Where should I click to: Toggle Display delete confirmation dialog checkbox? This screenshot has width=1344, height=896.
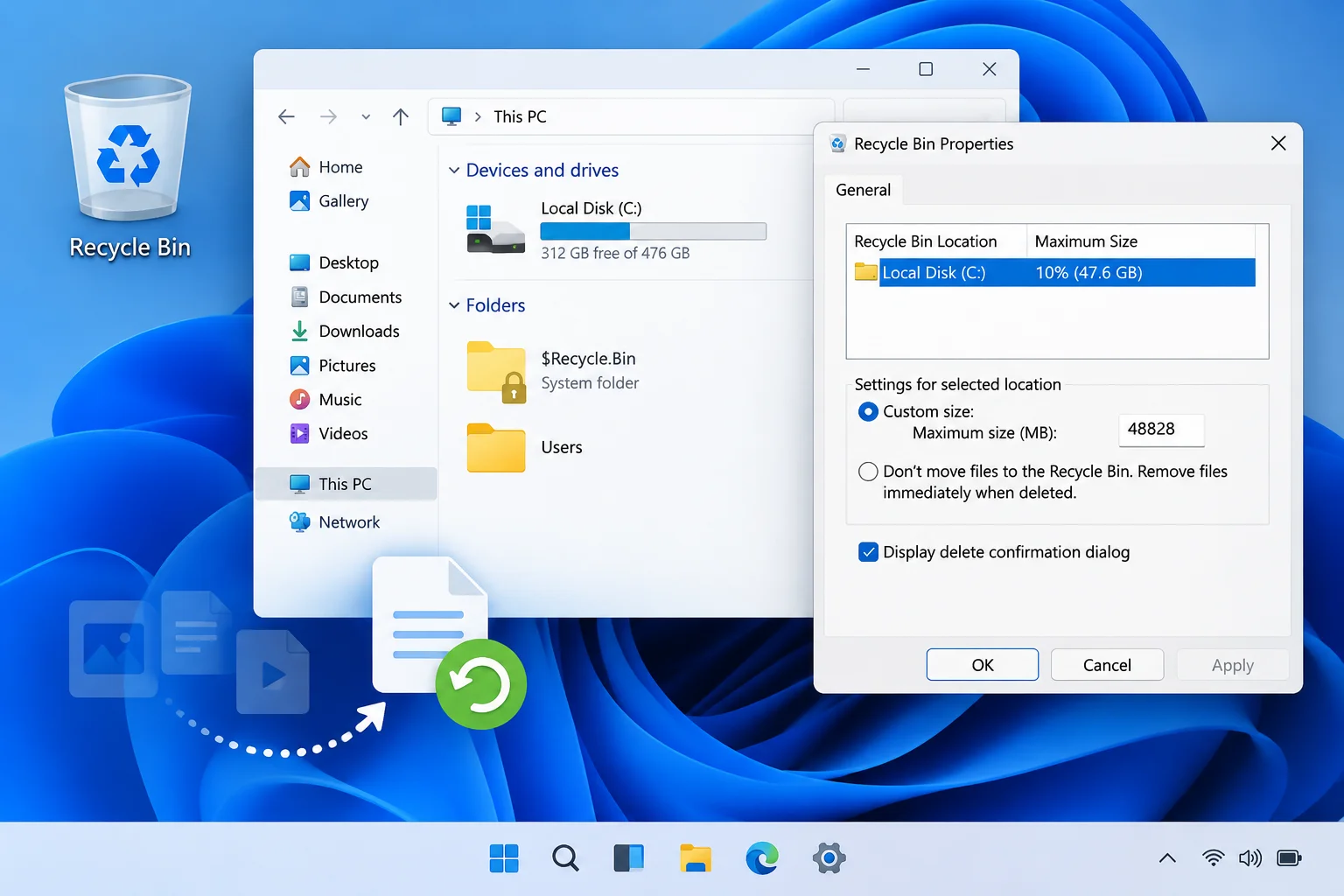[868, 552]
